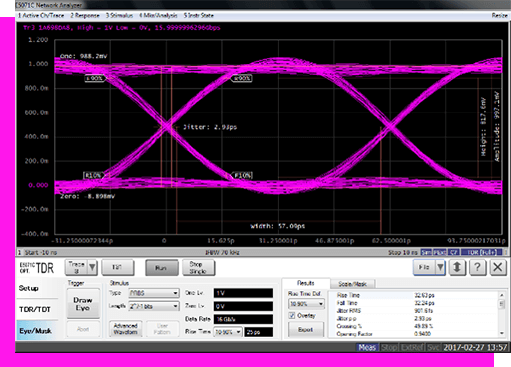This screenshot has height=367, width=511.
Task: Click the User Pattern button
Action: click(x=162, y=329)
